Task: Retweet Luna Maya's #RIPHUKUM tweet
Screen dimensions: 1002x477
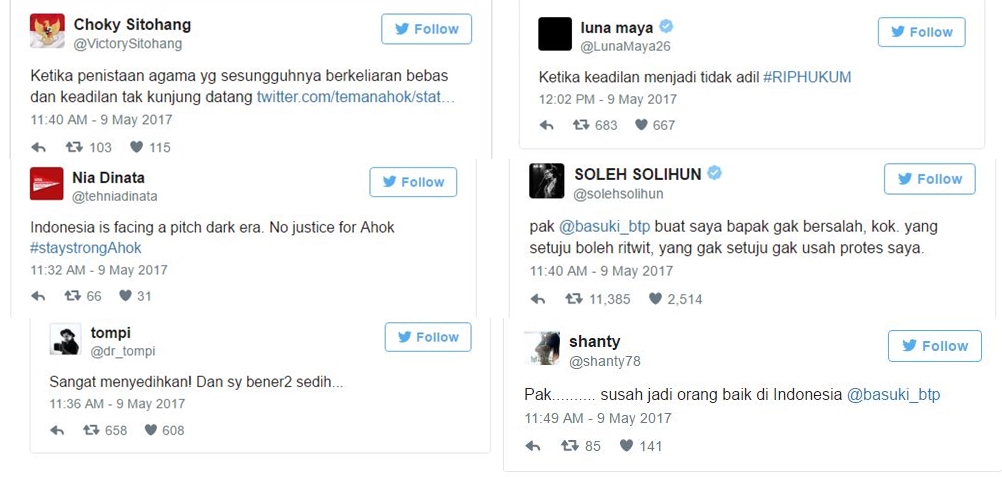Action: click(x=582, y=125)
